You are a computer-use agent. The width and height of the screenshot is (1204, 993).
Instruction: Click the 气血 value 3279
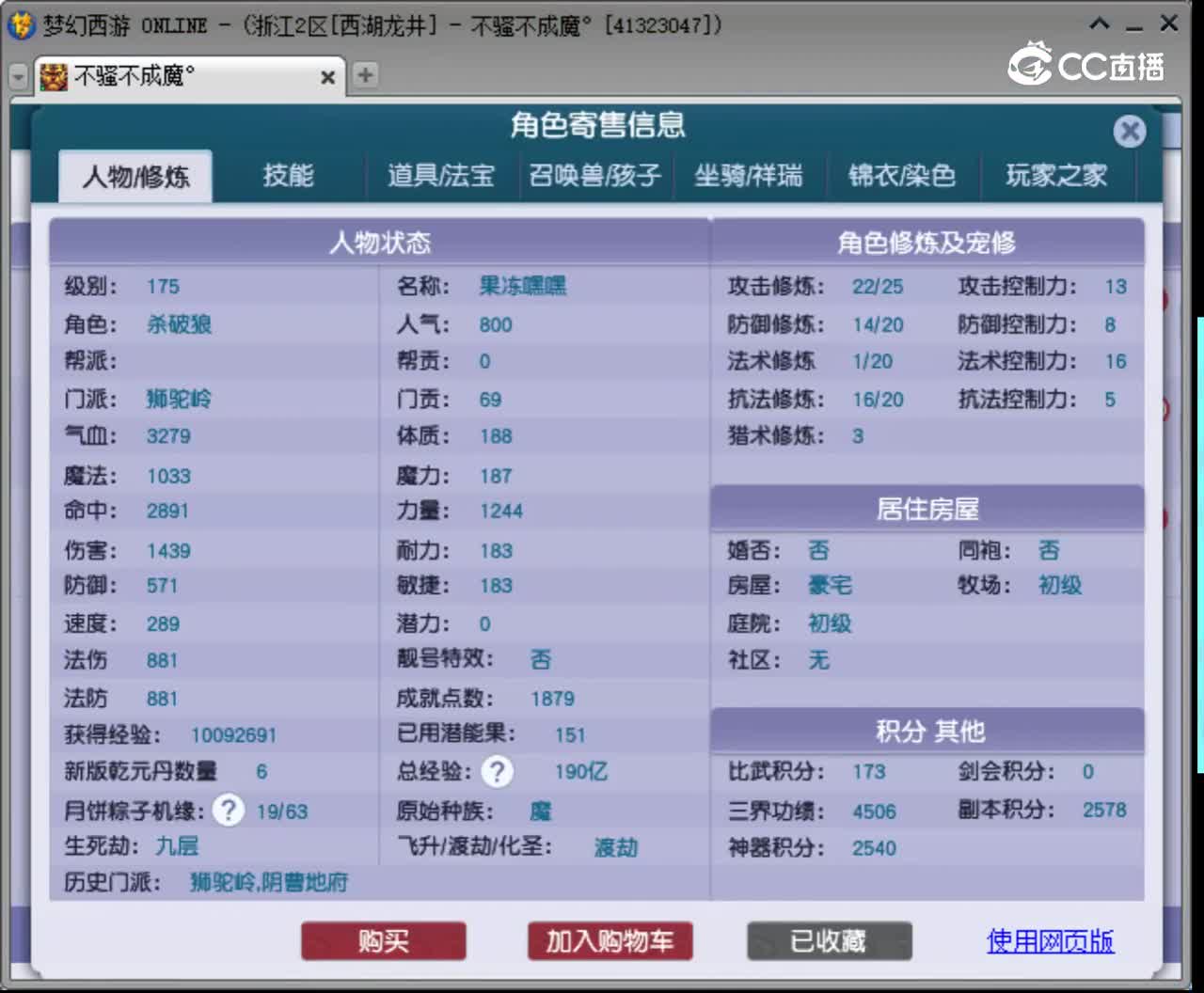coord(168,436)
